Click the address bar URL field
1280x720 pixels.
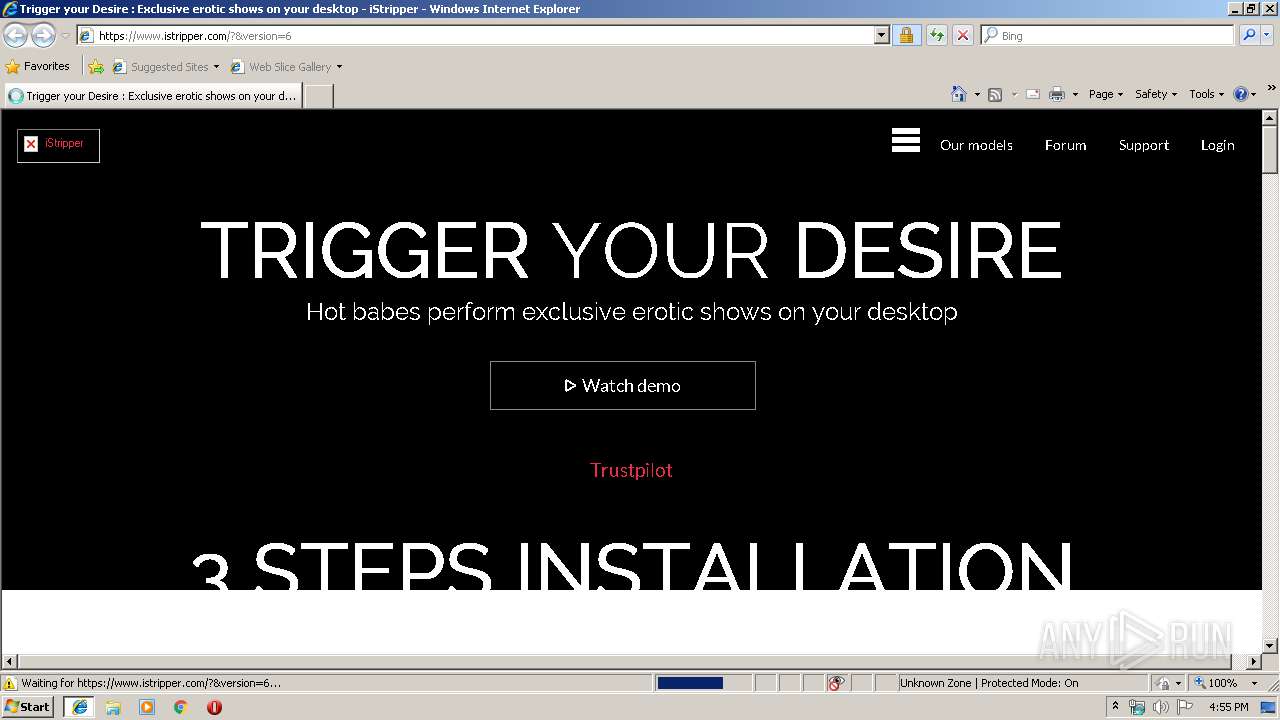(476, 36)
